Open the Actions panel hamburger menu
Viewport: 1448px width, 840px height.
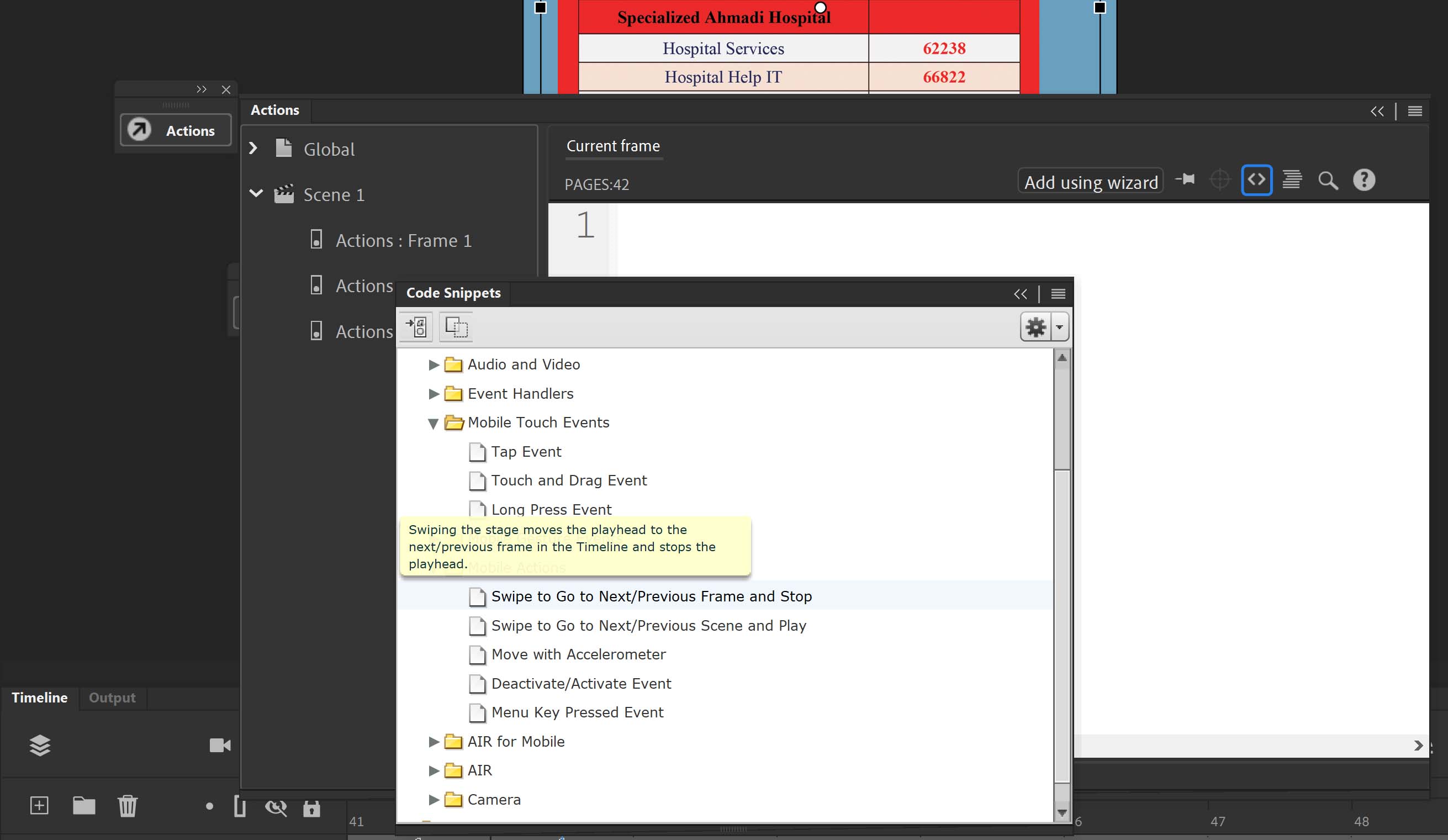[1415, 111]
